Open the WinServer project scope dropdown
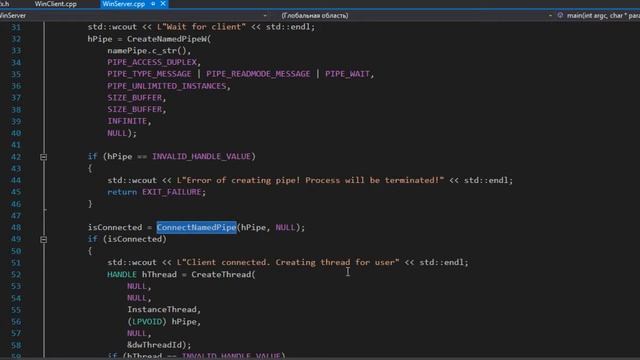640x360 pixels. 265,16
